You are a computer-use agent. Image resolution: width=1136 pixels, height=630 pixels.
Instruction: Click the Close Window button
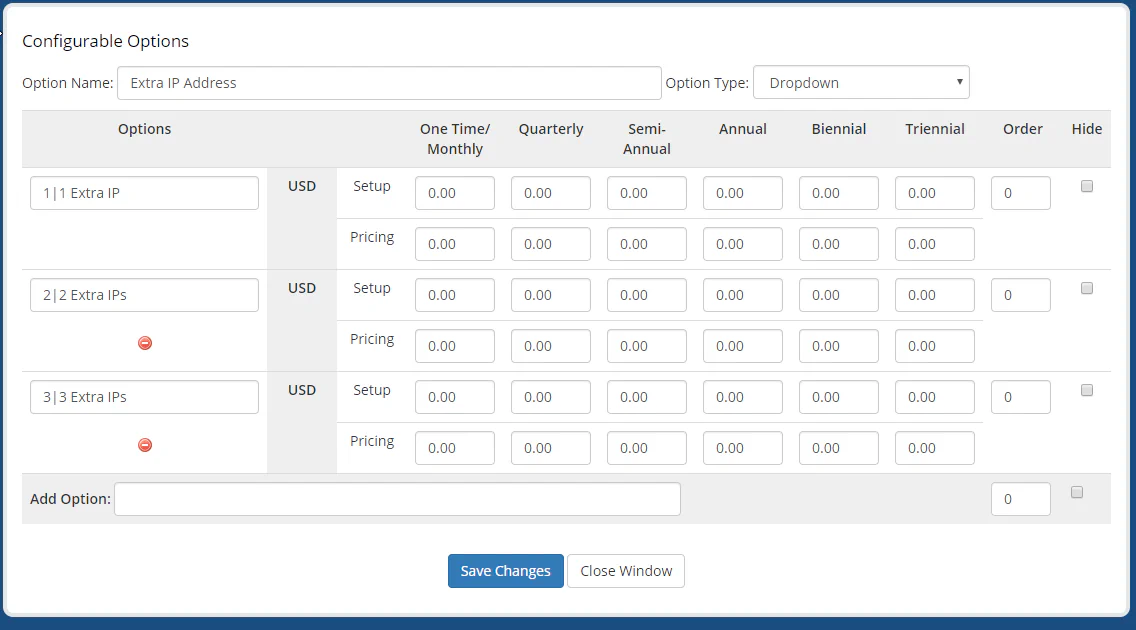pos(626,571)
